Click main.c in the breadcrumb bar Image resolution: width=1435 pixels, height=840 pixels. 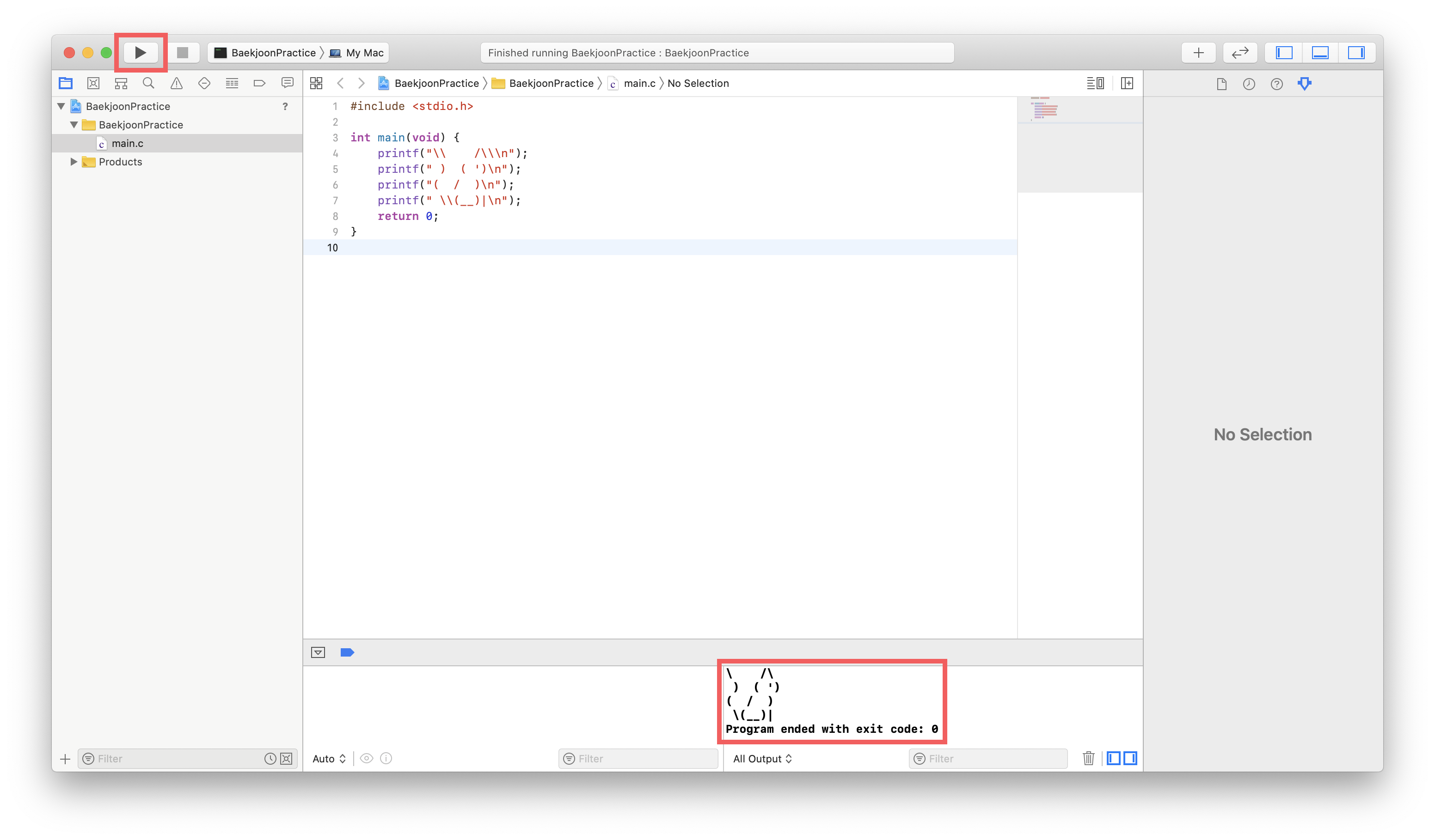[639, 84]
